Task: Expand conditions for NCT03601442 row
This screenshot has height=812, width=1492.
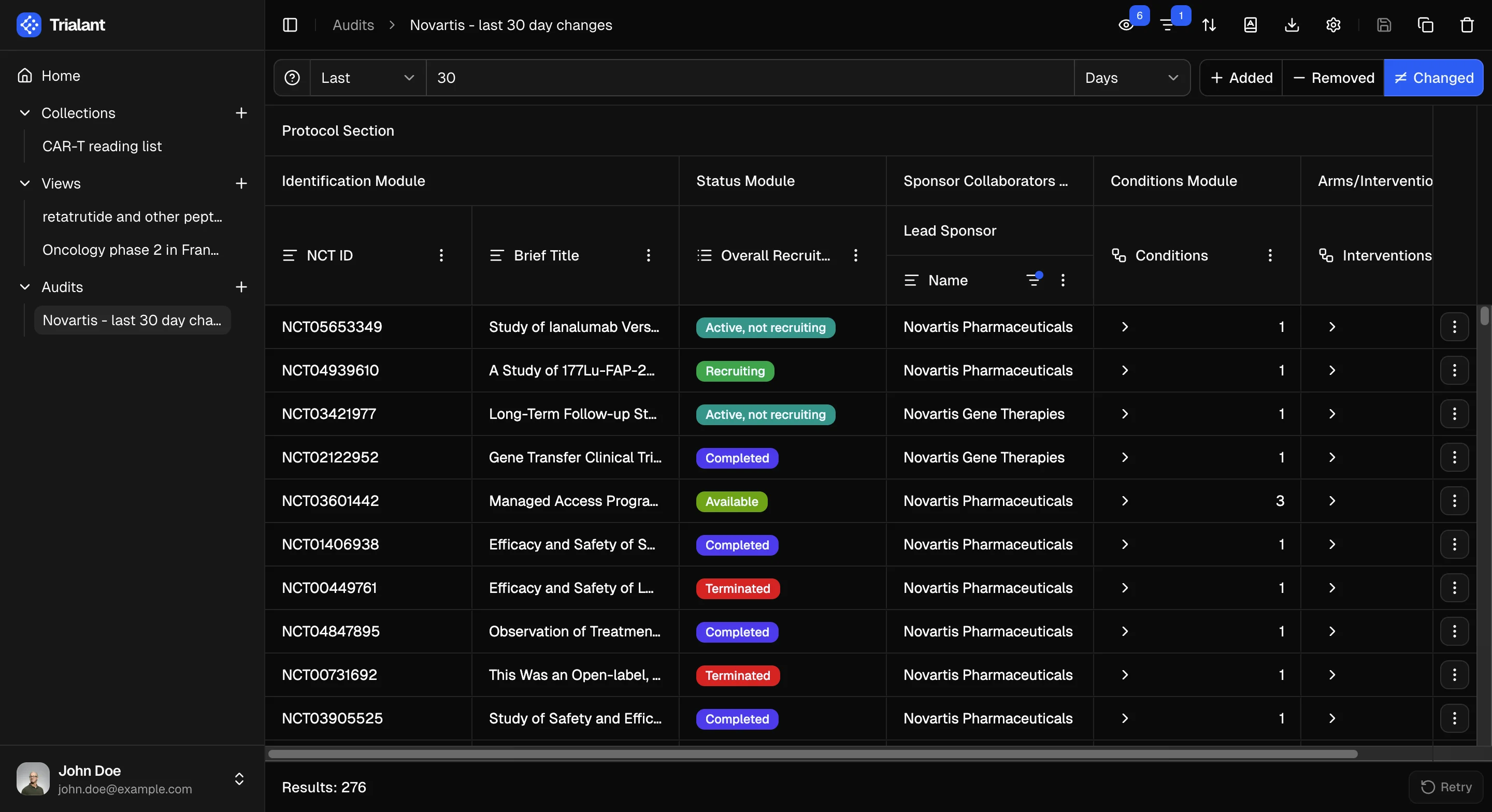Action: tap(1125, 501)
